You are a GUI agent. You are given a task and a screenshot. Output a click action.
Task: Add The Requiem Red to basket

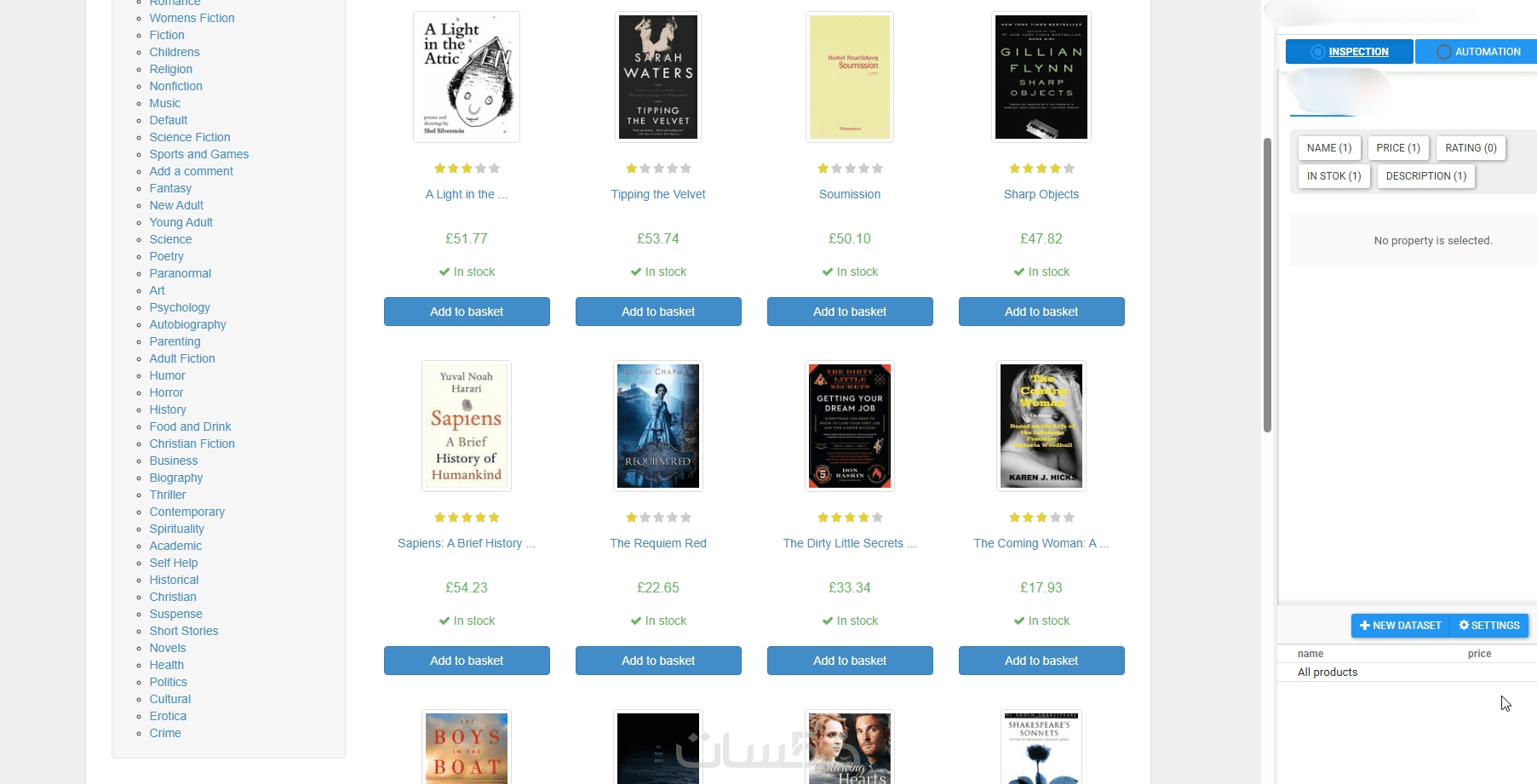click(x=658, y=661)
